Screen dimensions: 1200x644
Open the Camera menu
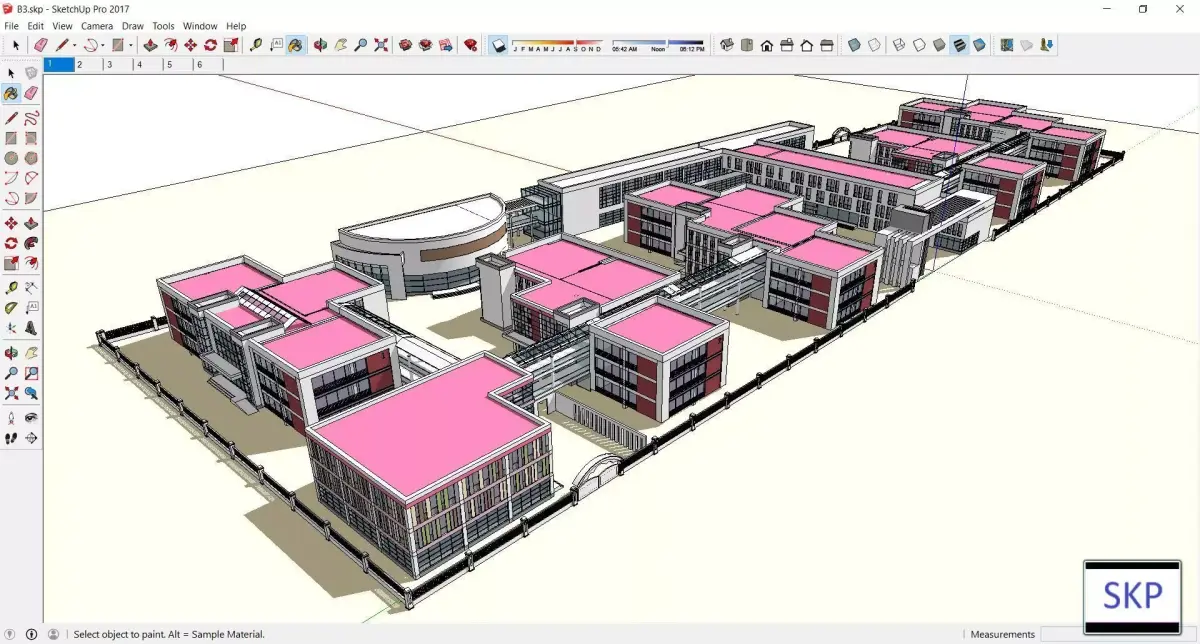tap(97, 26)
